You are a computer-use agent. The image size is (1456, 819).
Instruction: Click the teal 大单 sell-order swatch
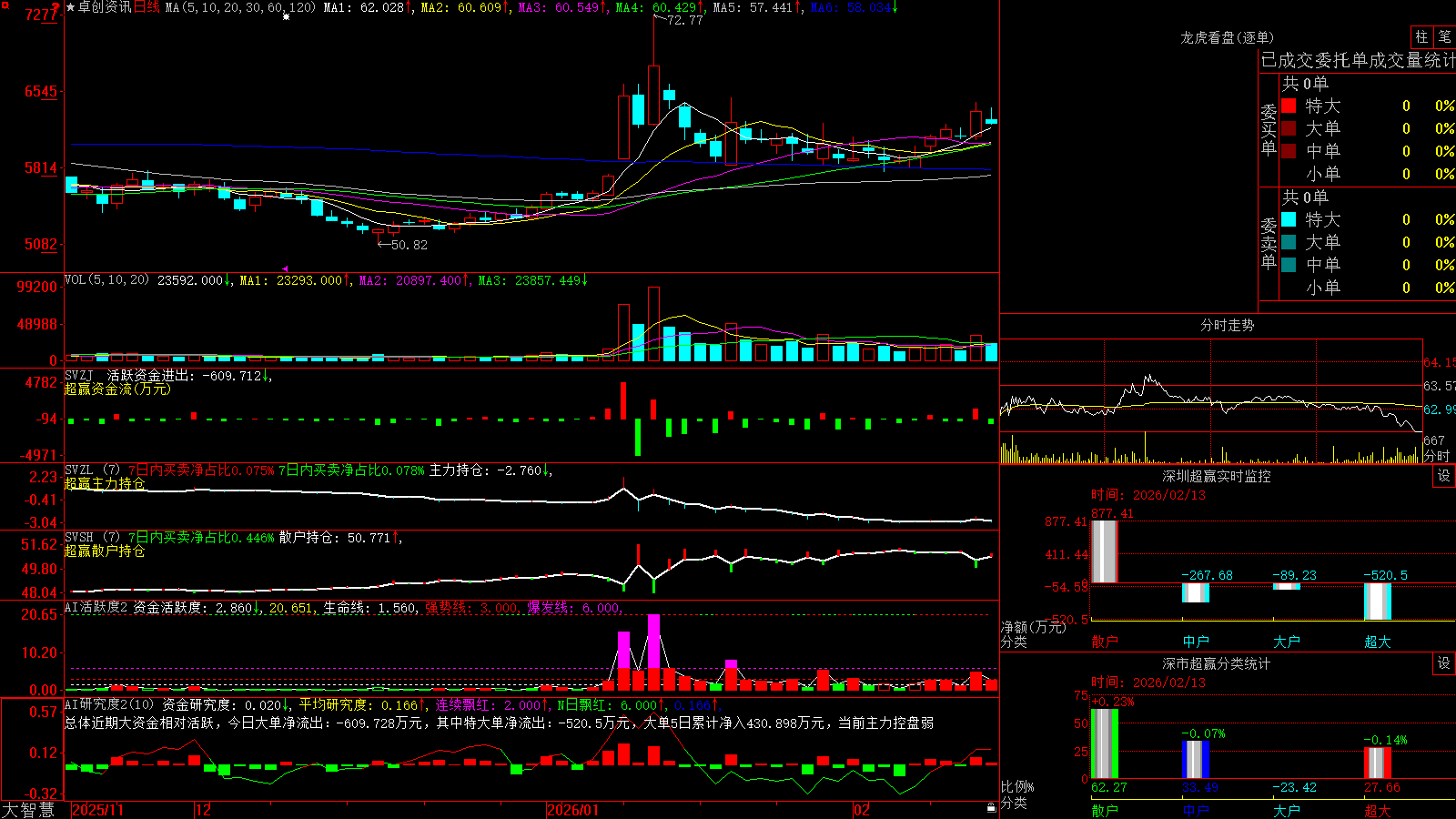pyautogui.click(x=1289, y=242)
